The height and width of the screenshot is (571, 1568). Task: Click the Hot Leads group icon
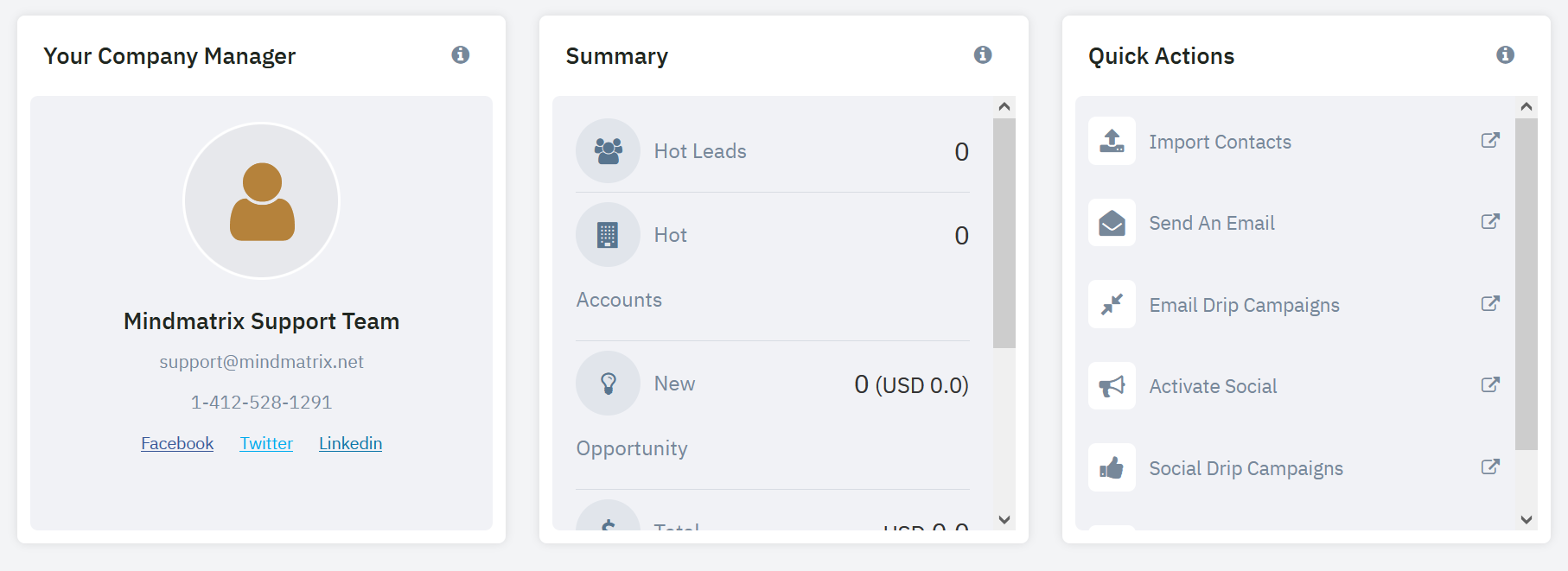click(x=609, y=151)
